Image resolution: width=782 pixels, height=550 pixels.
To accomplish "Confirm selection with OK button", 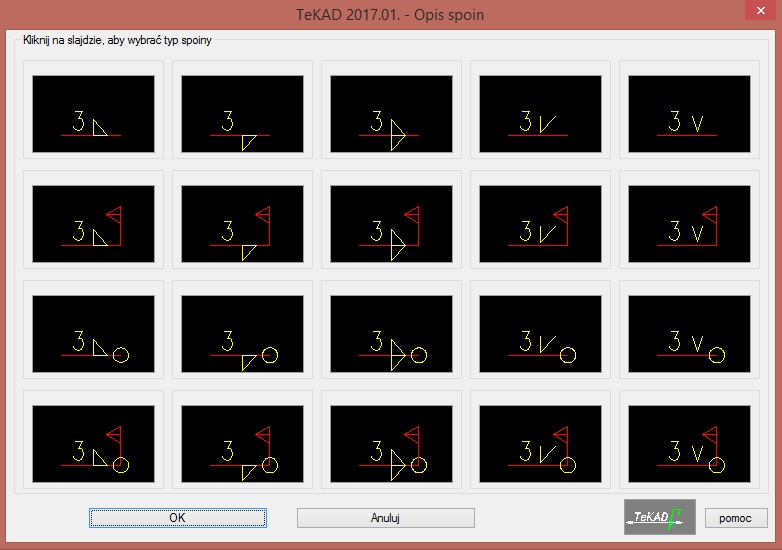I will [178, 518].
